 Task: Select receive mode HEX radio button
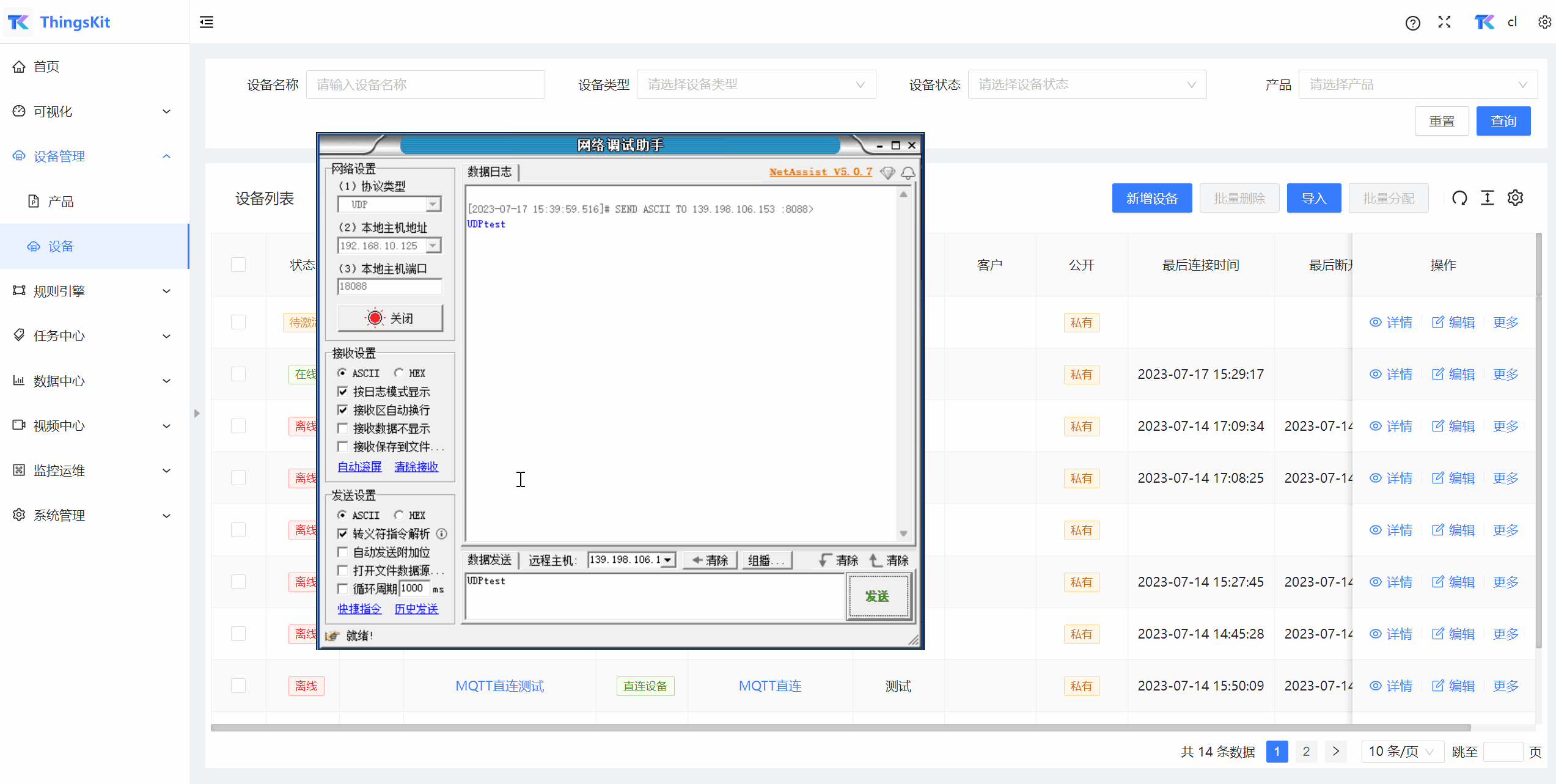tap(398, 373)
